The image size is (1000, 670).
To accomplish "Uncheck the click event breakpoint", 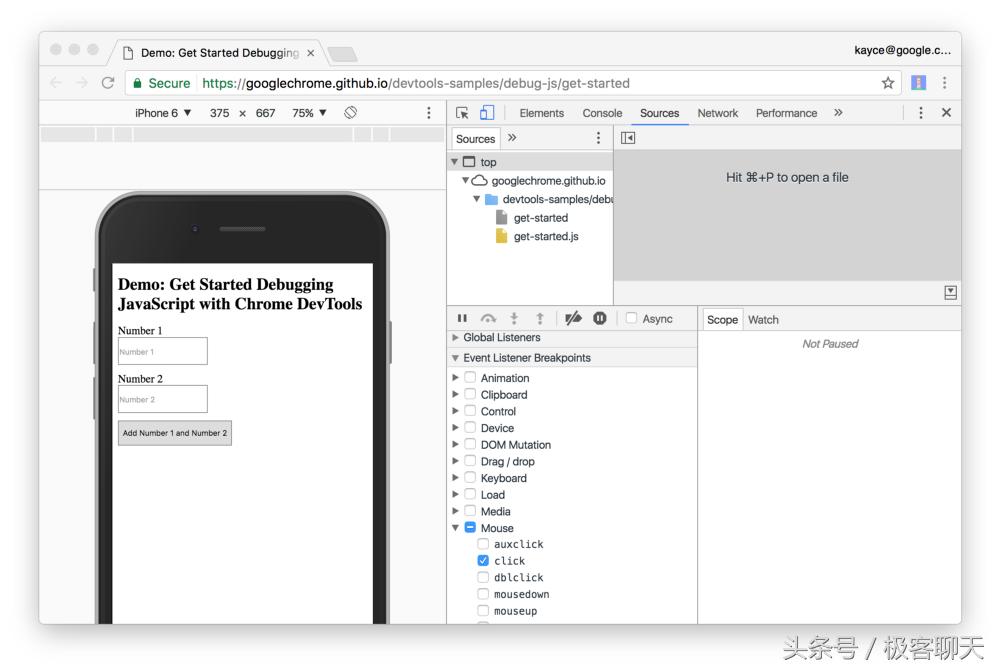I will 483,561.
